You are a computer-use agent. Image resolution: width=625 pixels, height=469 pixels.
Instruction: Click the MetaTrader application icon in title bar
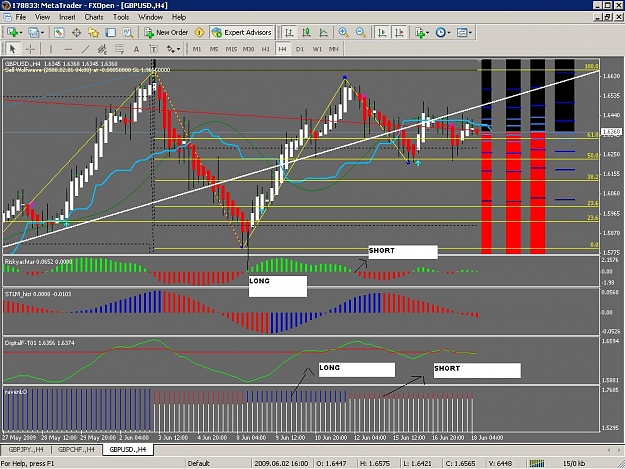pyautogui.click(x=5, y=5)
